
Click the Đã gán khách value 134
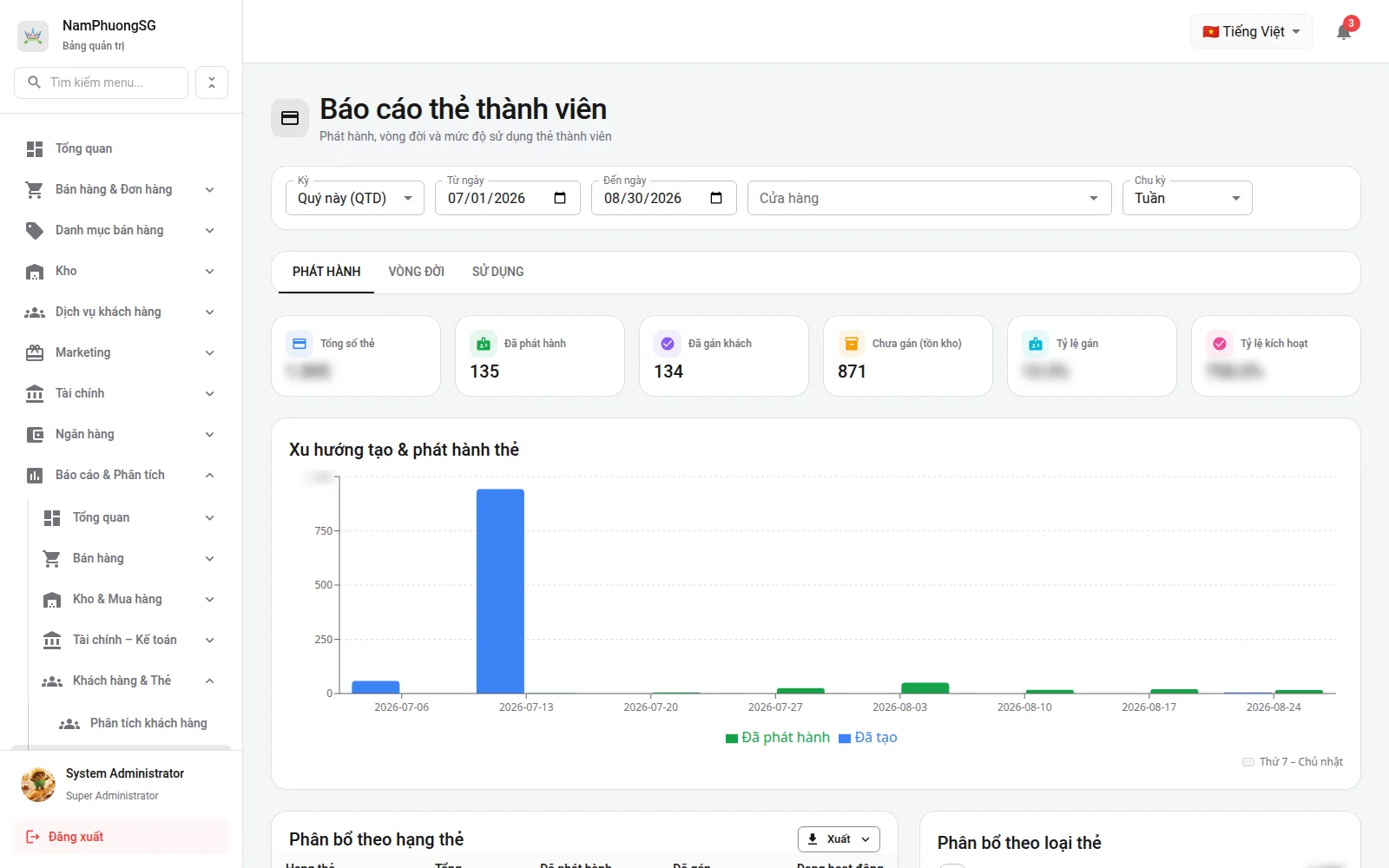668,372
